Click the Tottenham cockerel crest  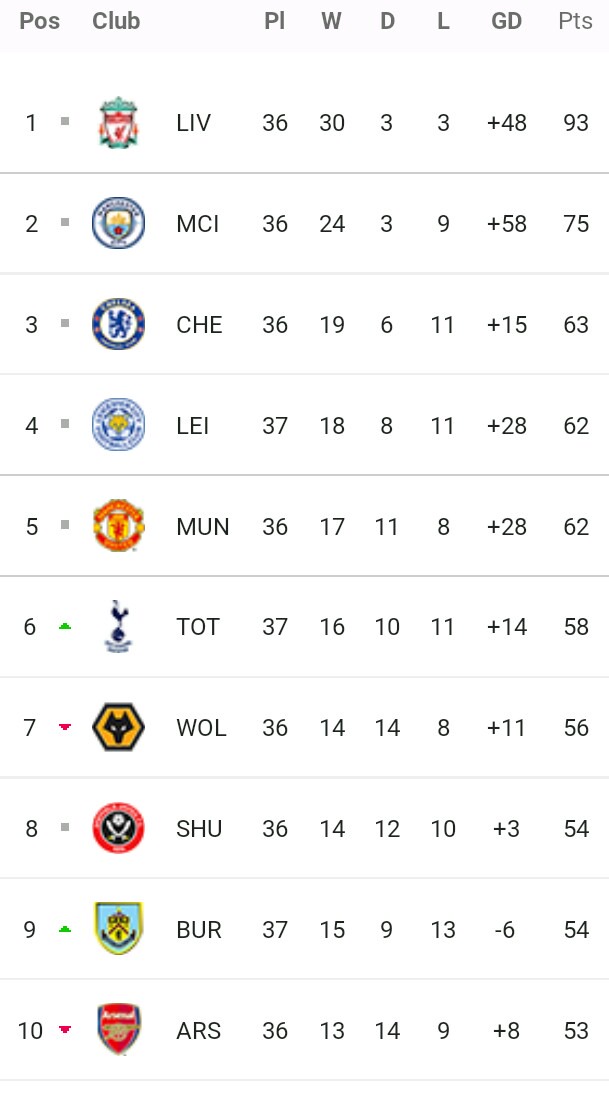[x=118, y=627]
